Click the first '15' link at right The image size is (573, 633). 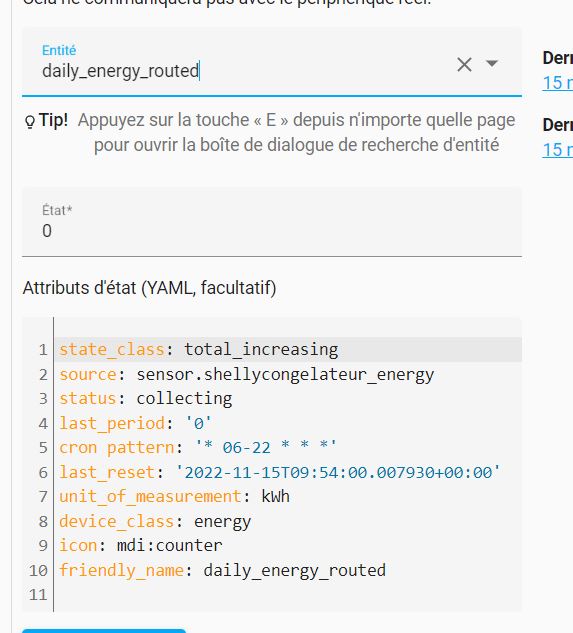coord(557,83)
